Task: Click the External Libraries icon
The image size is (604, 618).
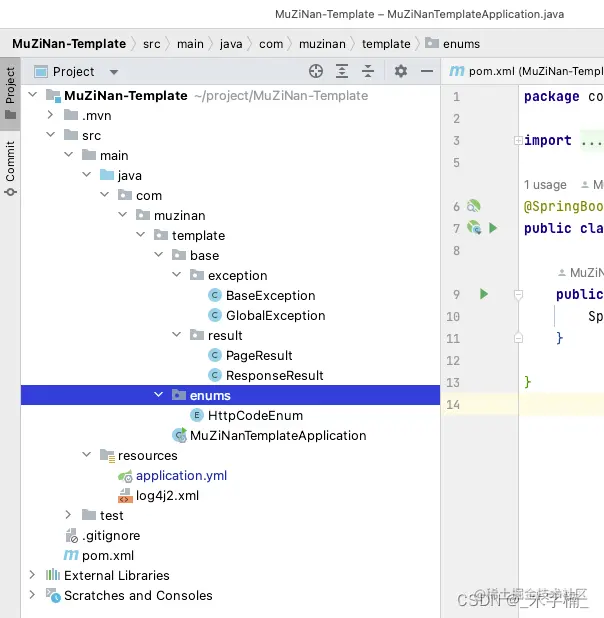Action: coord(53,575)
